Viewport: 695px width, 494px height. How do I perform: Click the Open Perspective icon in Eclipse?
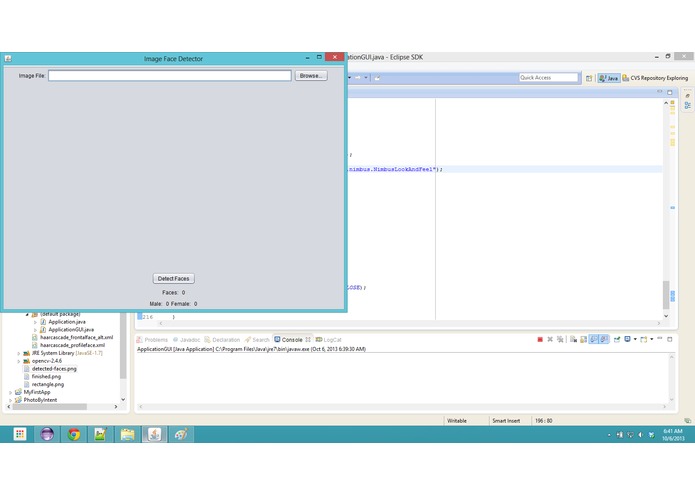tap(589, 78)
